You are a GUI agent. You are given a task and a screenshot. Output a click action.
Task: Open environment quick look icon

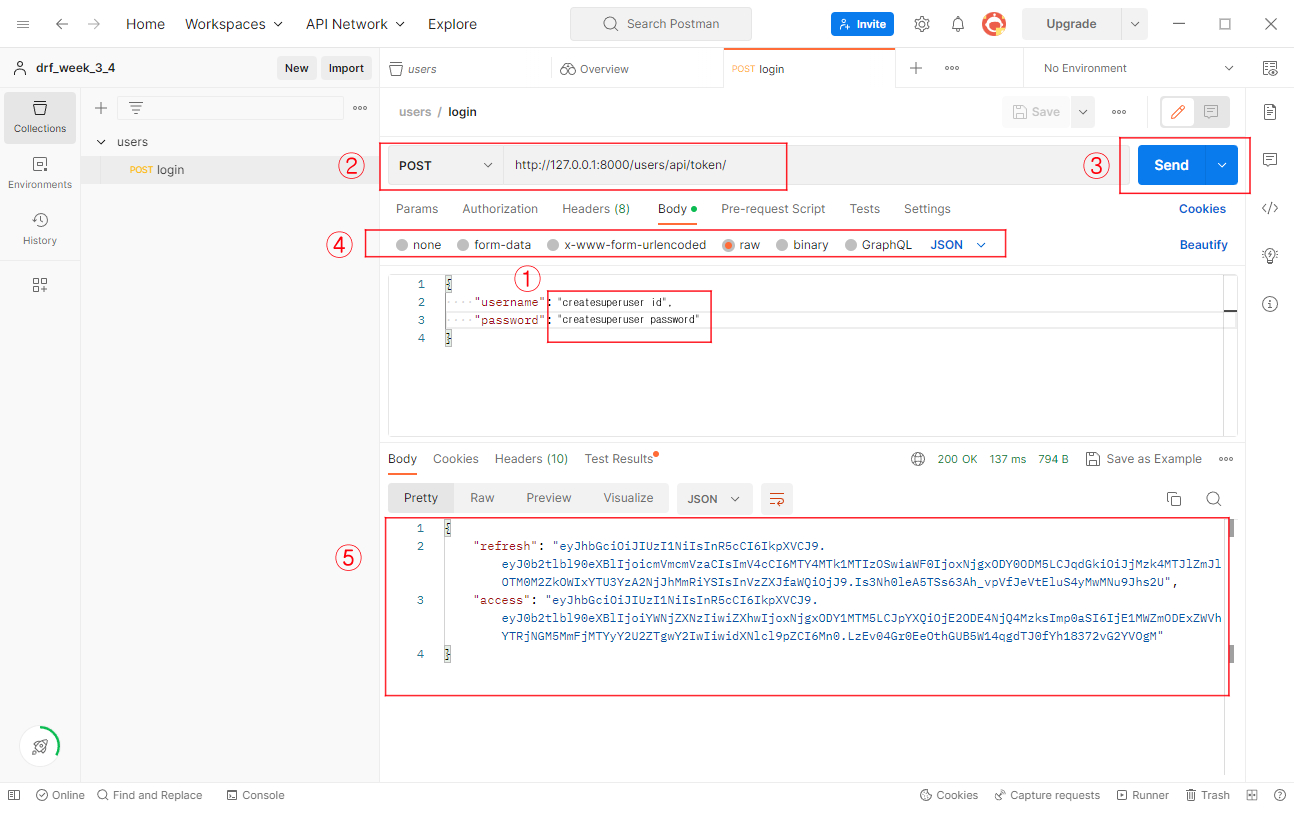click(1270, 68)
